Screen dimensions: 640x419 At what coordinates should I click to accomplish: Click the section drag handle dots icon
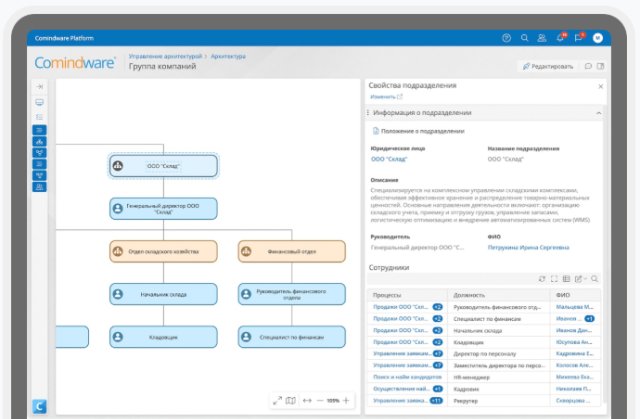[368, 113]
